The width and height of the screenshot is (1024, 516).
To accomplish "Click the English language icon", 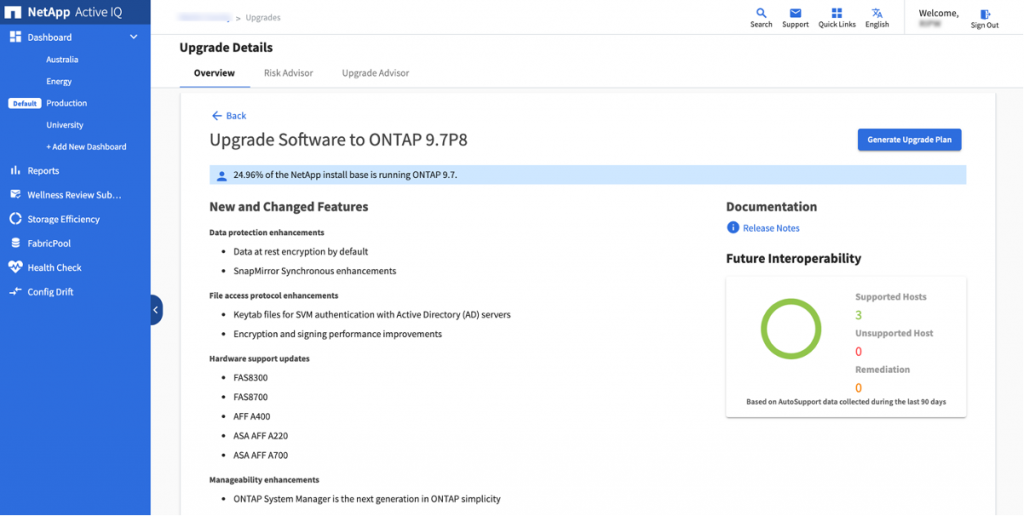I will 877,13.
